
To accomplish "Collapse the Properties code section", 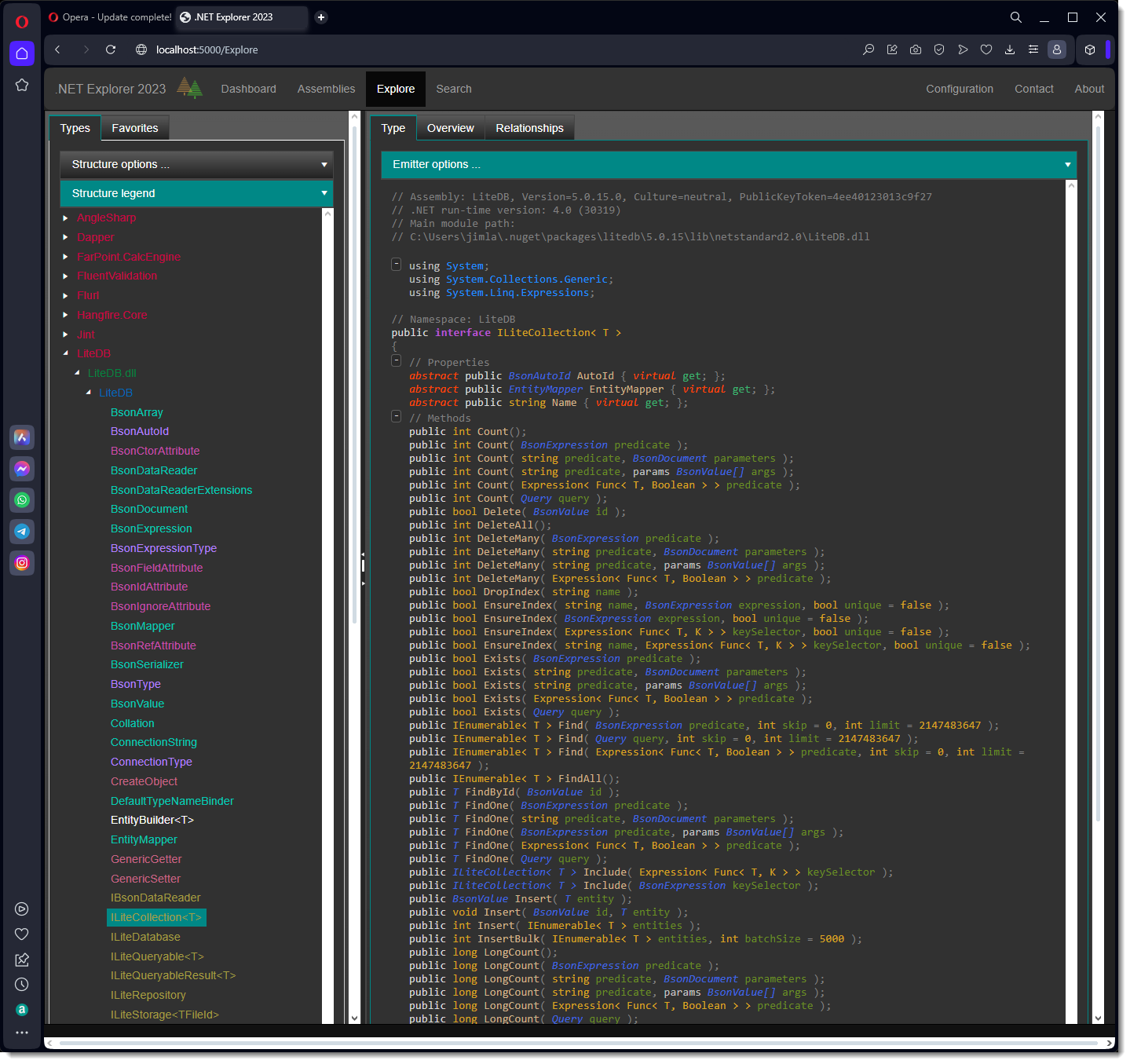I will pos(397,360).
